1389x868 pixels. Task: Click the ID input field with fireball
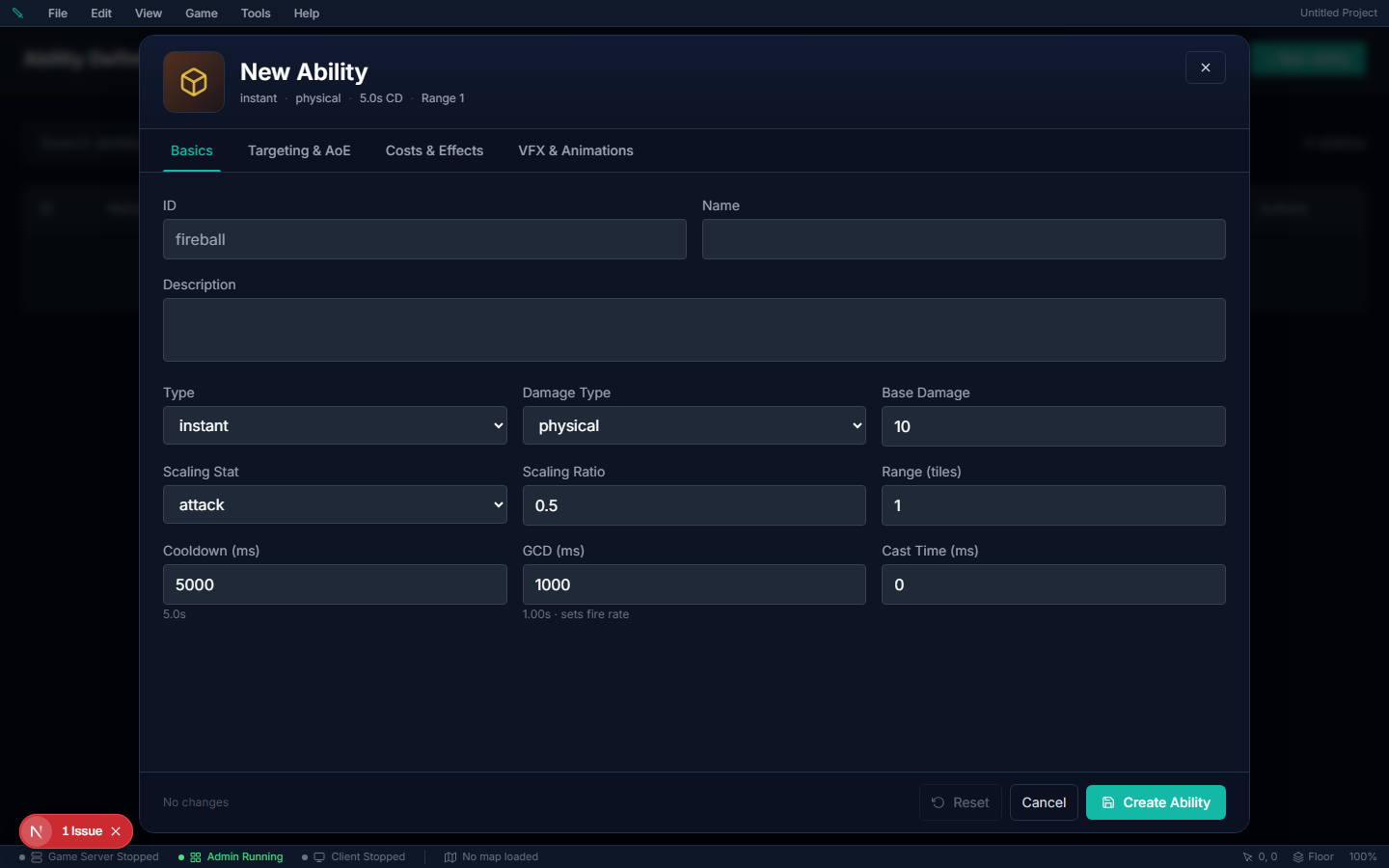point(424,239)
